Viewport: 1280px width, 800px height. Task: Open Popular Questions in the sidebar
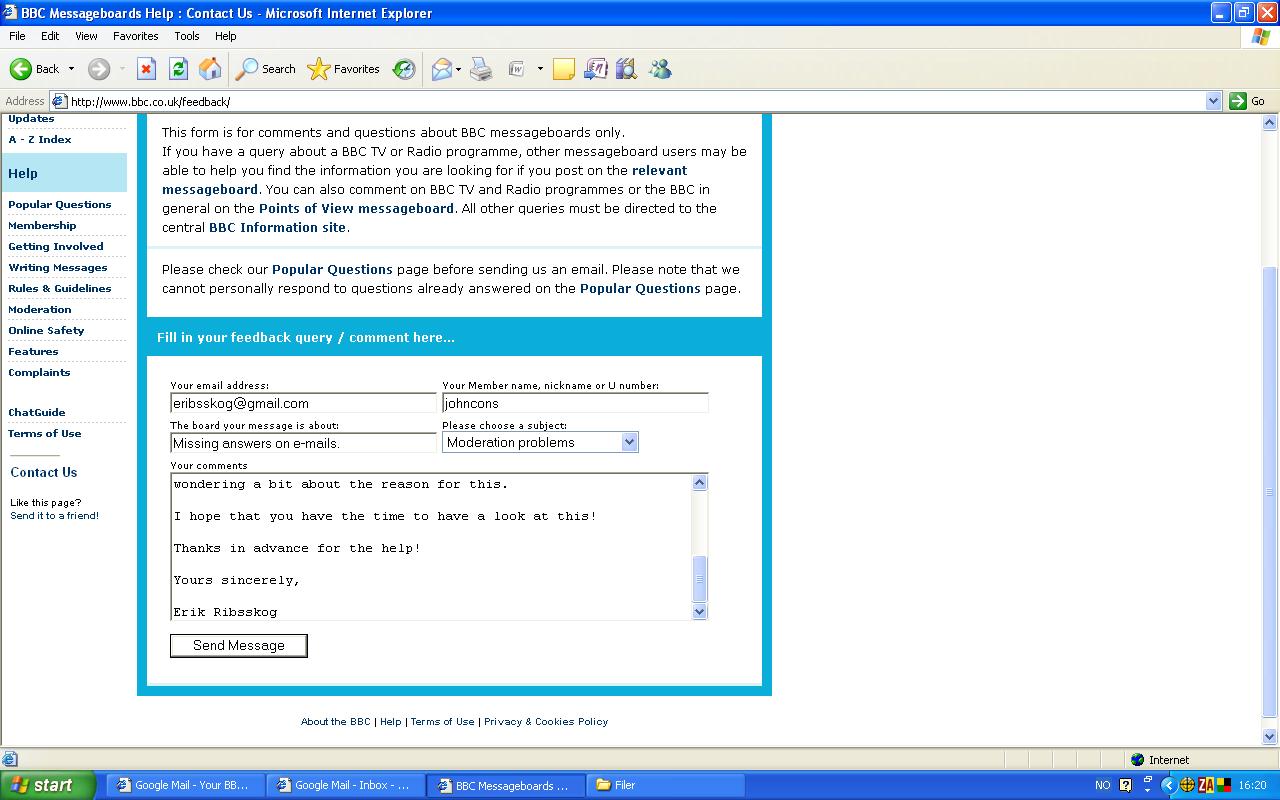[x=60, y=204]
